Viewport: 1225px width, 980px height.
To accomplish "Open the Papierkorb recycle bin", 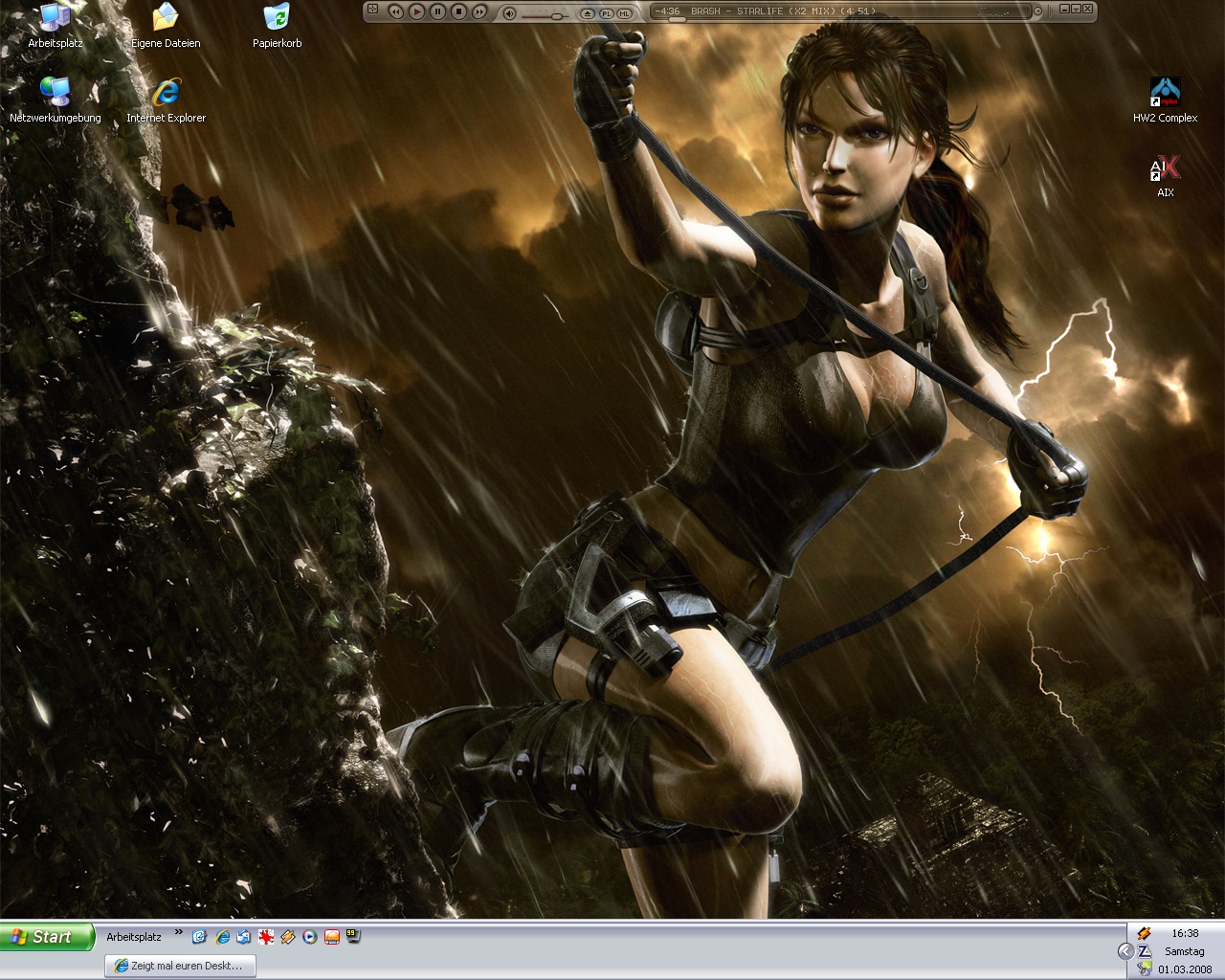I will click(x=277, y=26).
